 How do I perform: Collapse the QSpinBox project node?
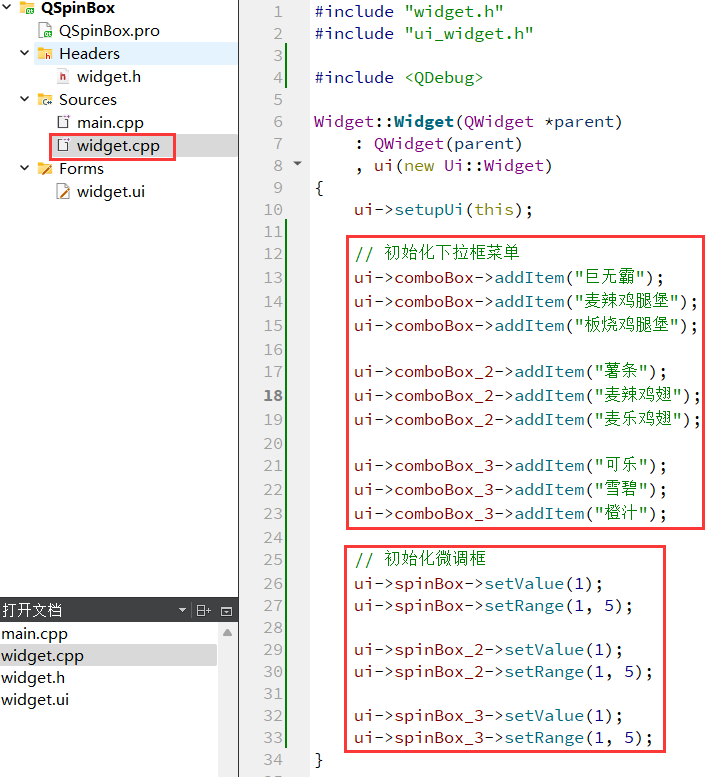coord(7,7)
